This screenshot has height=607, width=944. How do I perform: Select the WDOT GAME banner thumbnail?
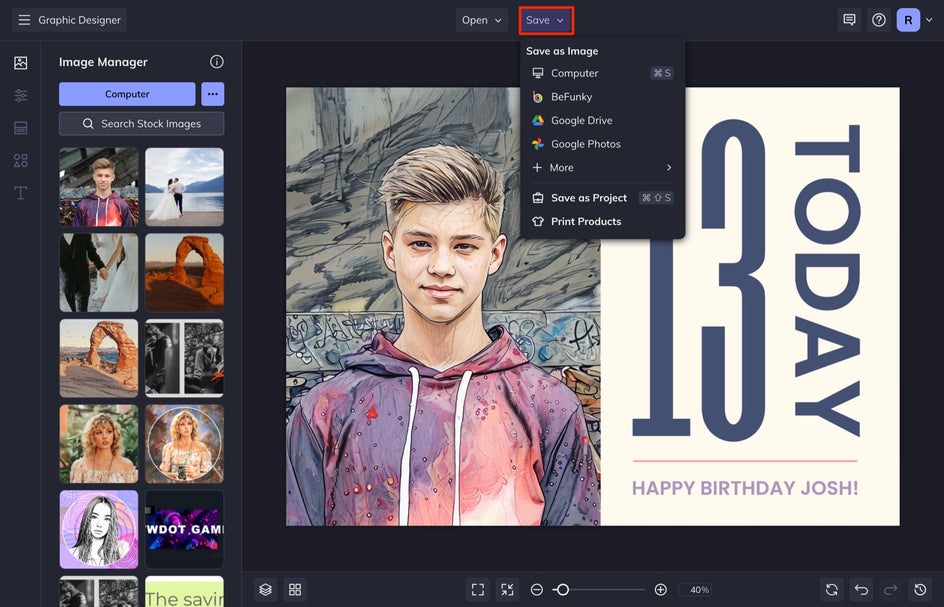(x=184, y=529)
